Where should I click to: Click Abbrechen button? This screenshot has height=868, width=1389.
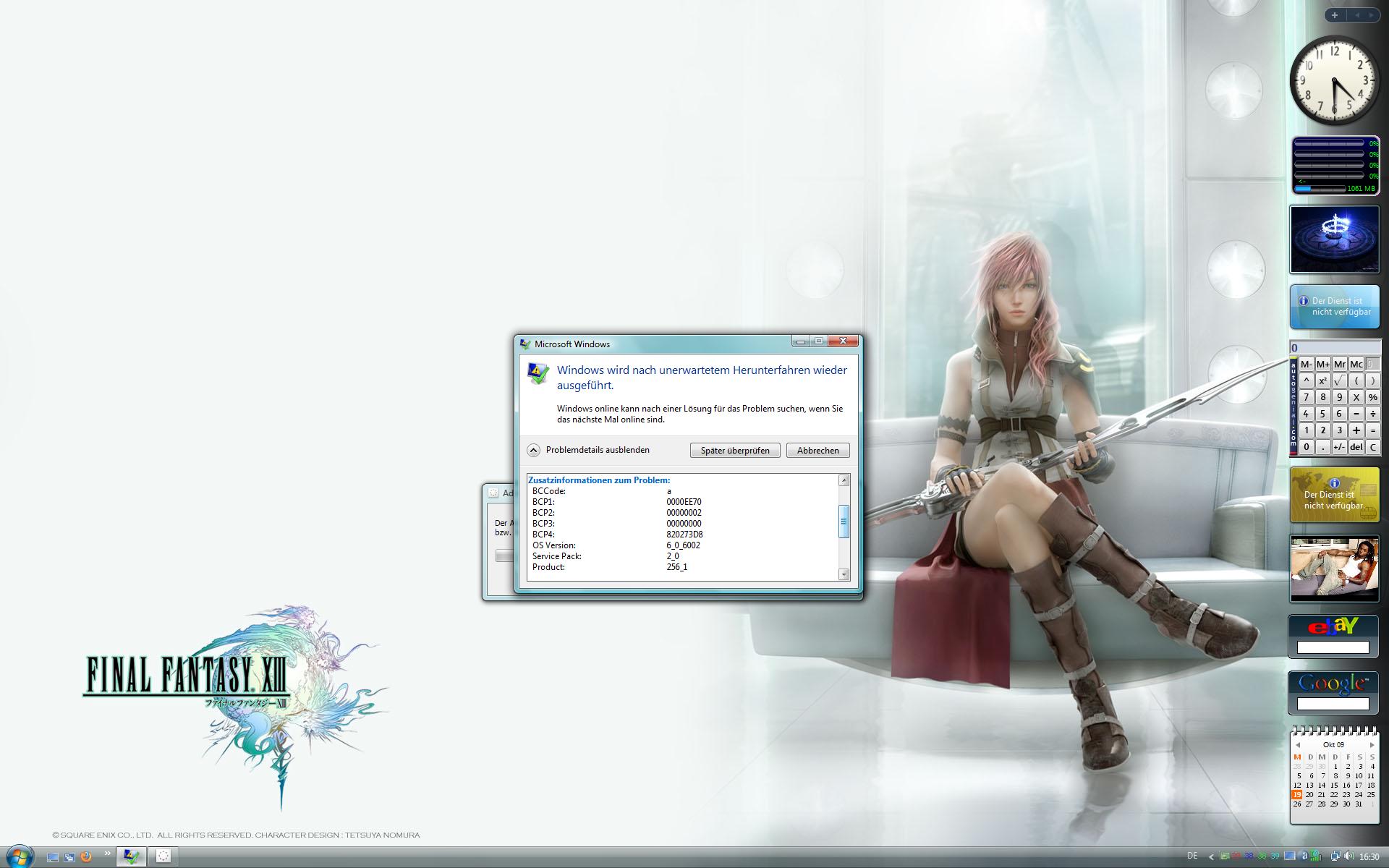[x=817, y=450]
